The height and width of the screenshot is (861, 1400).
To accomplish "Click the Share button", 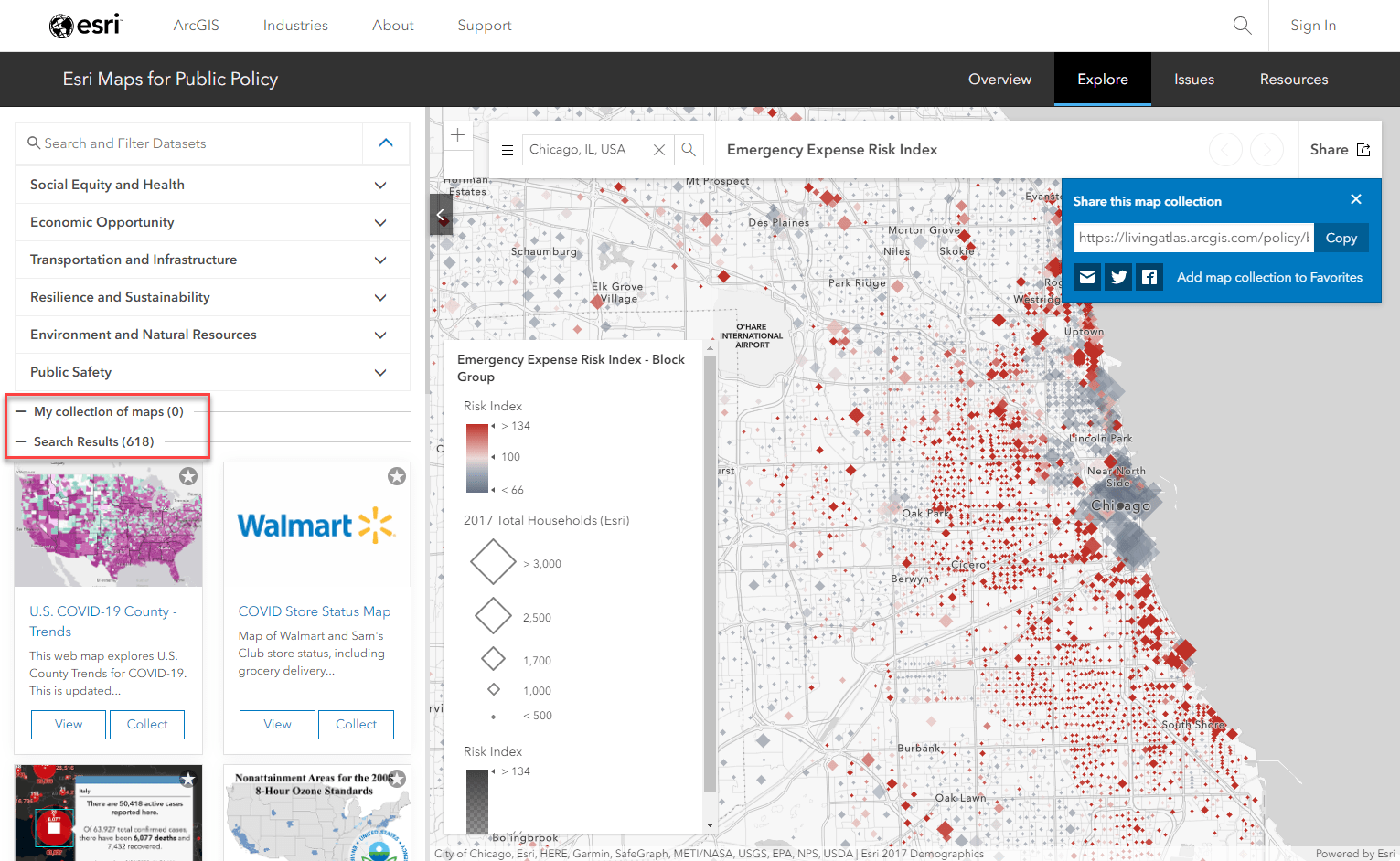I will 1340,150.
